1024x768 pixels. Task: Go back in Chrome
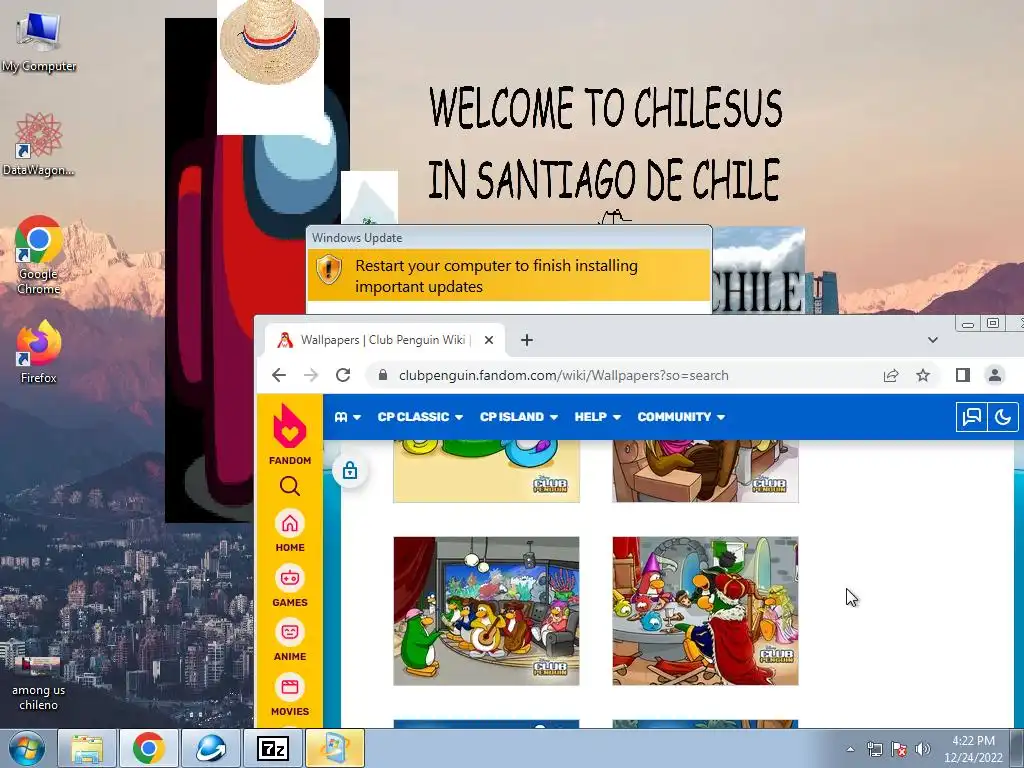279,375
